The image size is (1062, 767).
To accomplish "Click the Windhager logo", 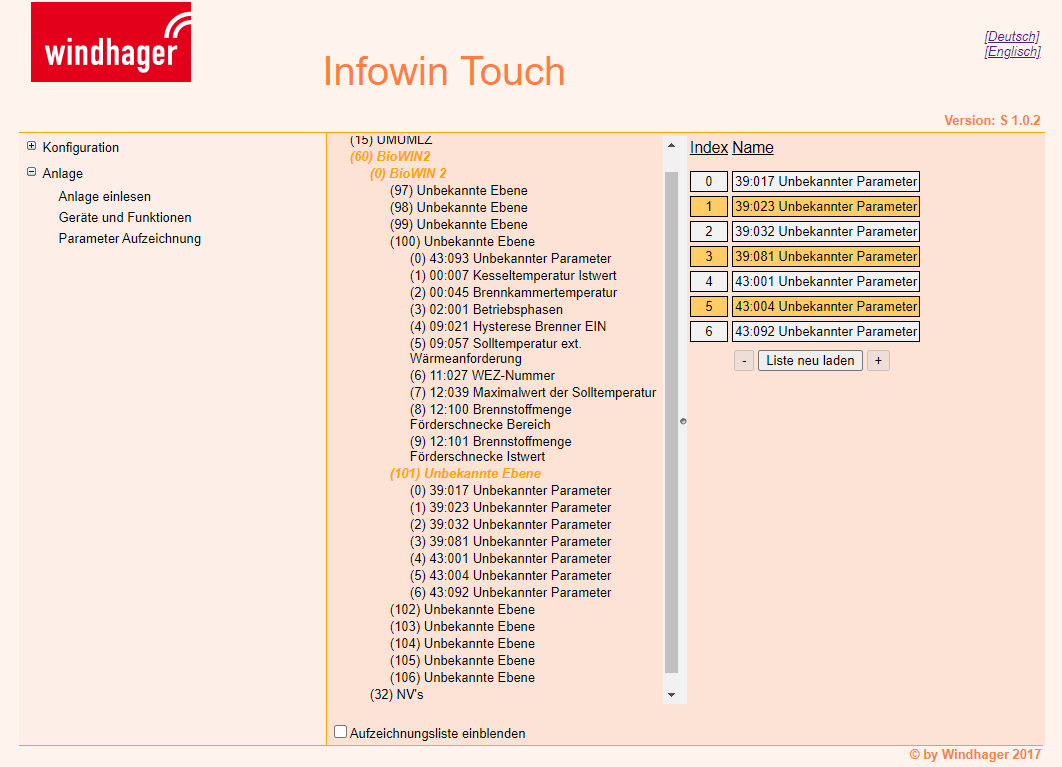I will click(110, 42).
